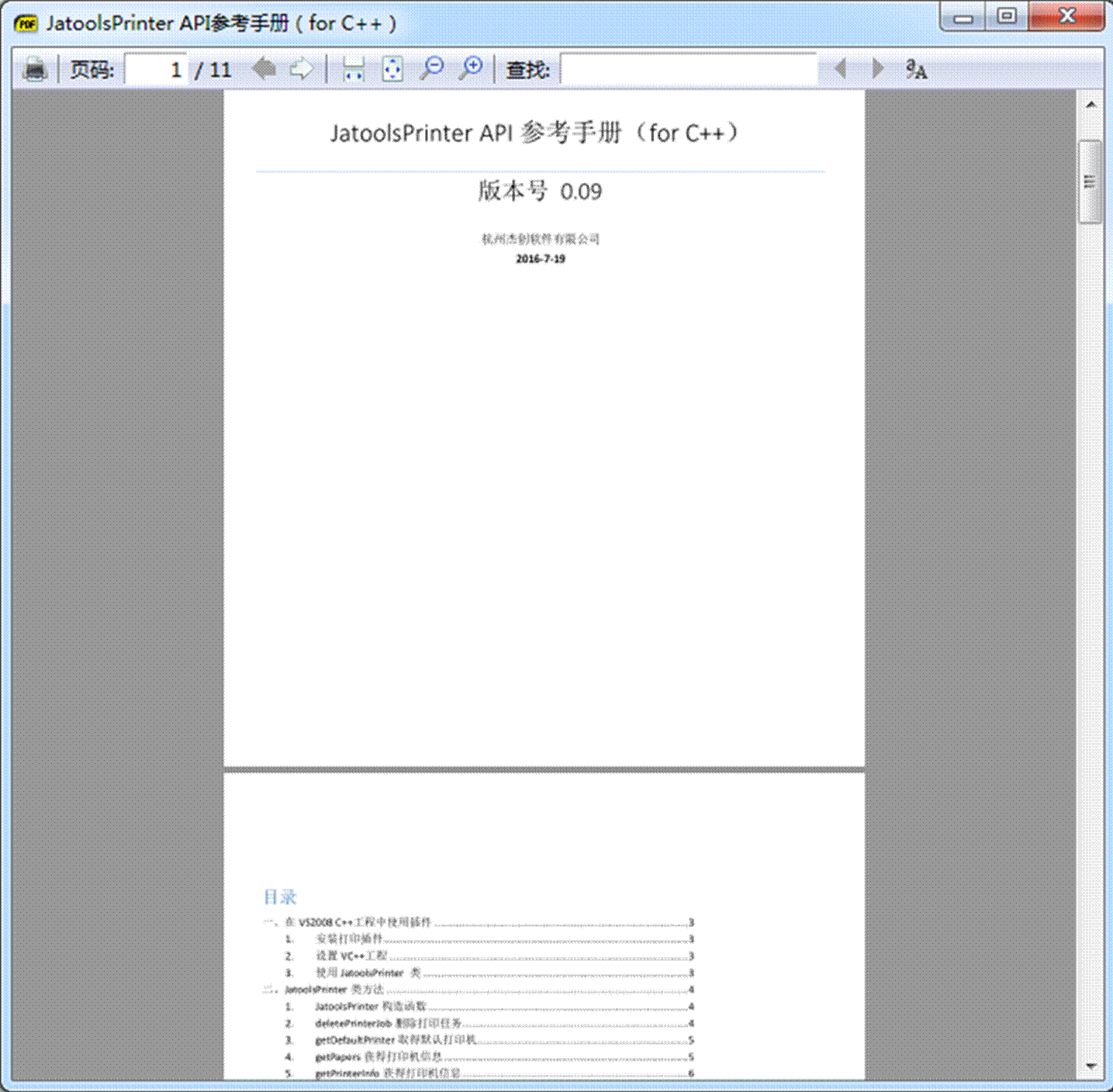Go to the previous page with left arrow
Screen dimensions: 1113x1092
(x=264, y=70)
